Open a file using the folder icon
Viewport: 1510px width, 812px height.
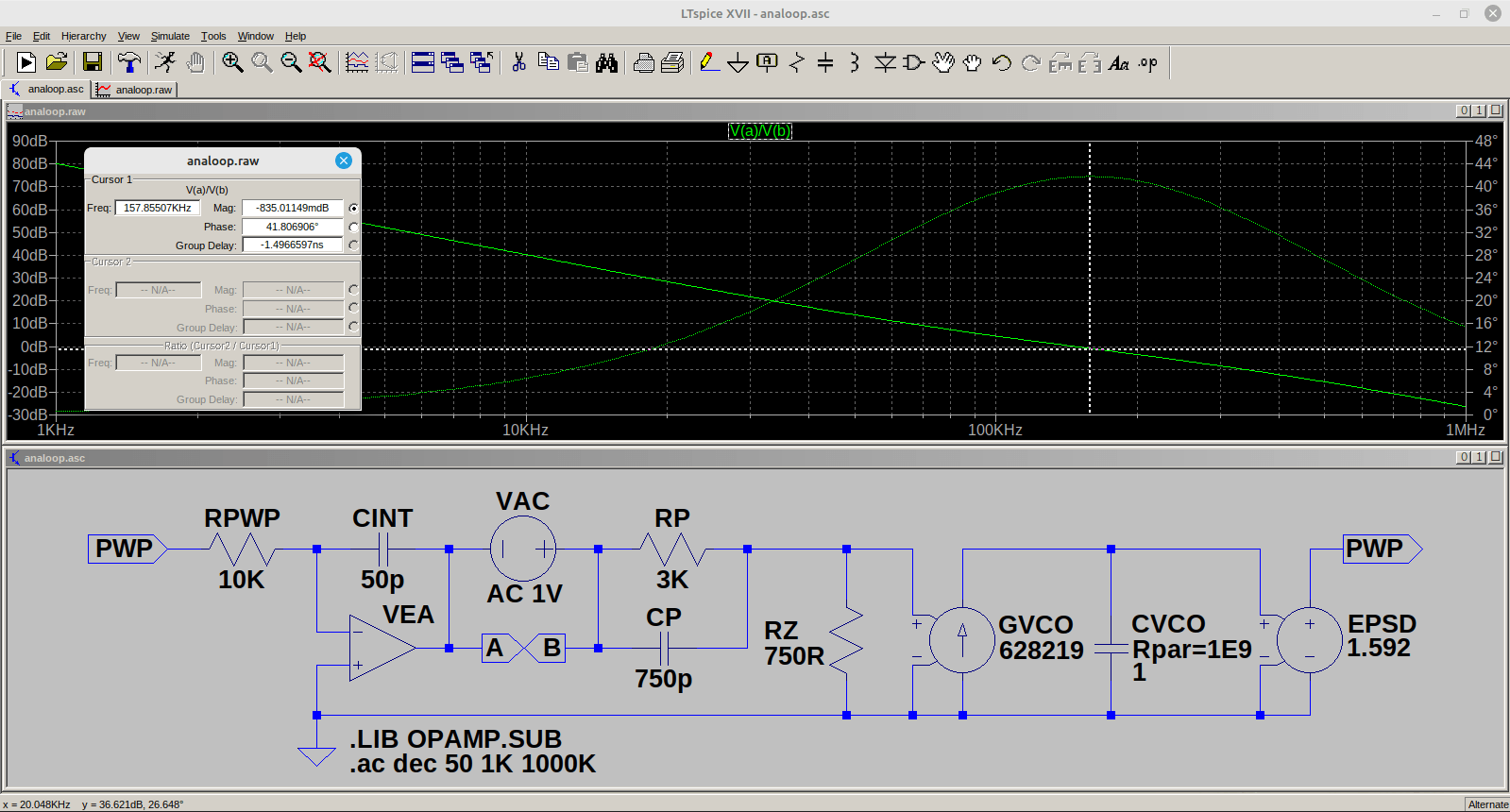click(x=57, y=62)
